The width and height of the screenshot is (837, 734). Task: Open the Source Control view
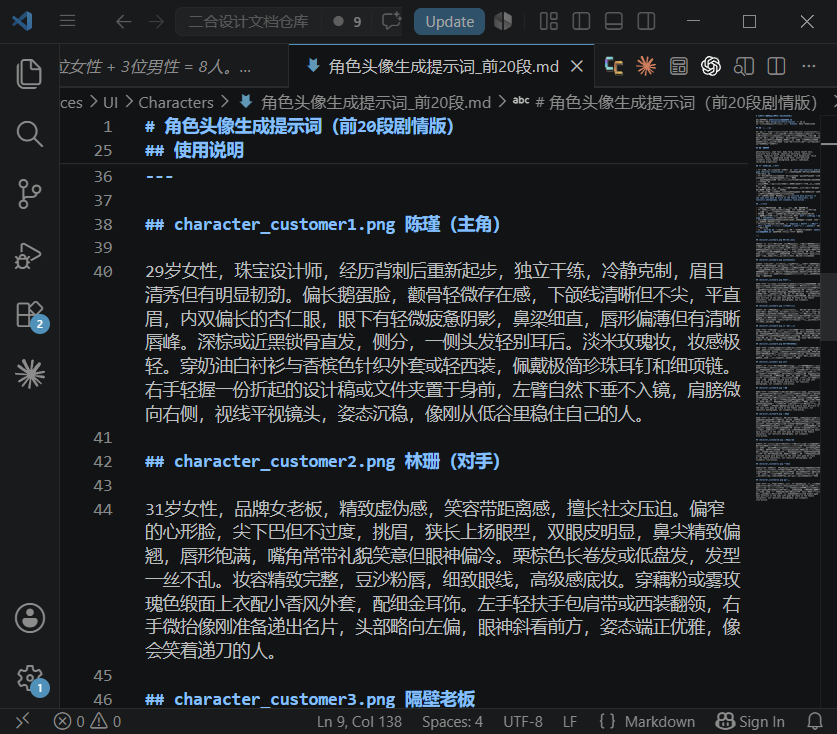[x=29, y=194]
